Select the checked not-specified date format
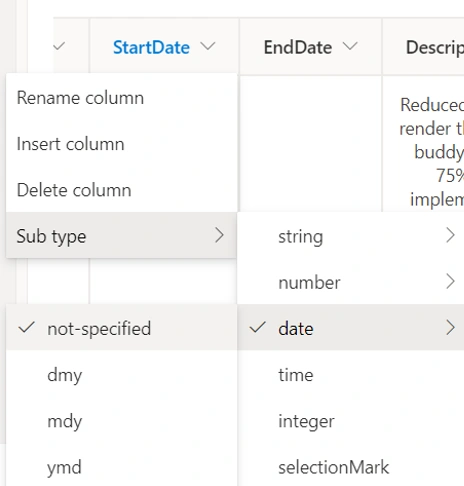Screen dimensions: 464x486 click(x=122, y=328)
